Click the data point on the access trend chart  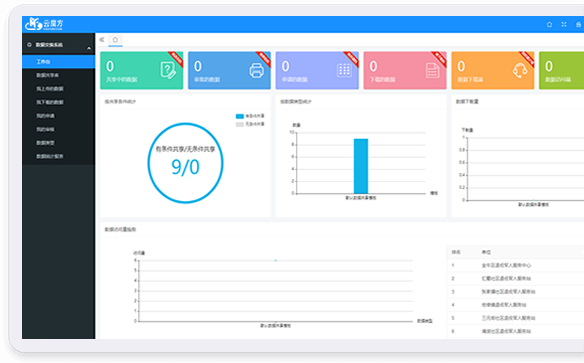pyautogui.click(x=276, y=260)
